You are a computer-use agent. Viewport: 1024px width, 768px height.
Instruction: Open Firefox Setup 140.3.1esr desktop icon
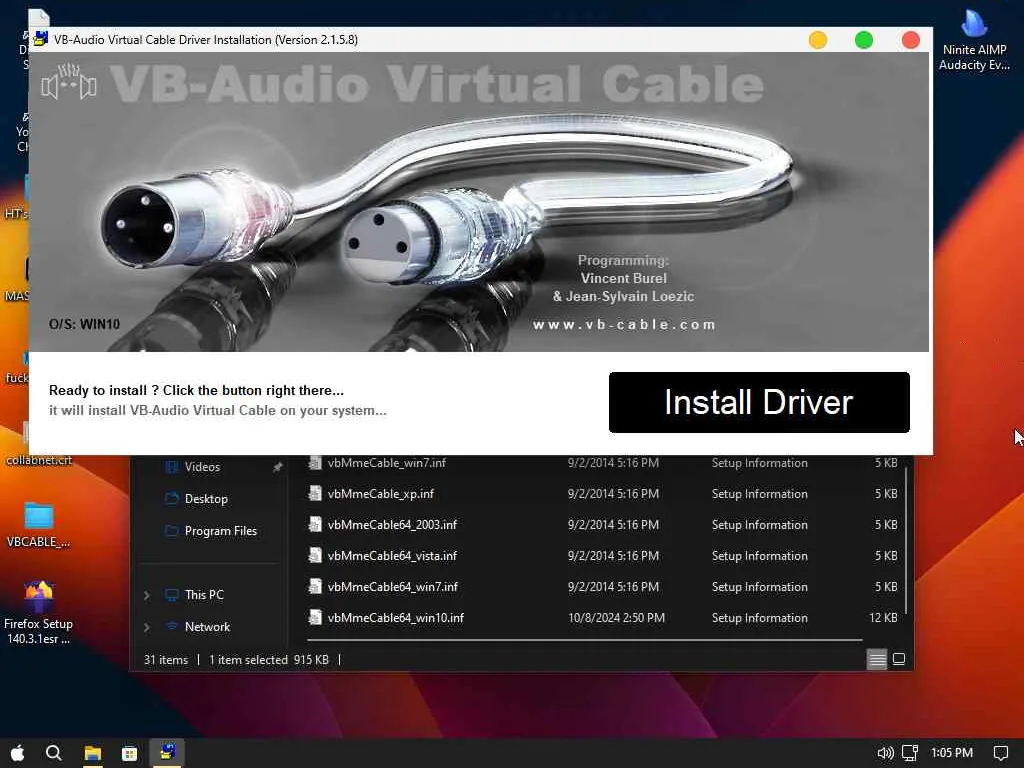pyautogui.click(x=39, y=613)
